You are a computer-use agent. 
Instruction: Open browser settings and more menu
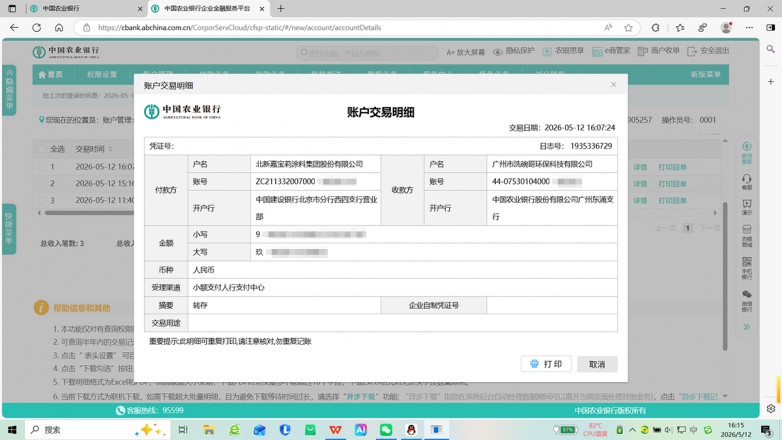pos(749,27)
